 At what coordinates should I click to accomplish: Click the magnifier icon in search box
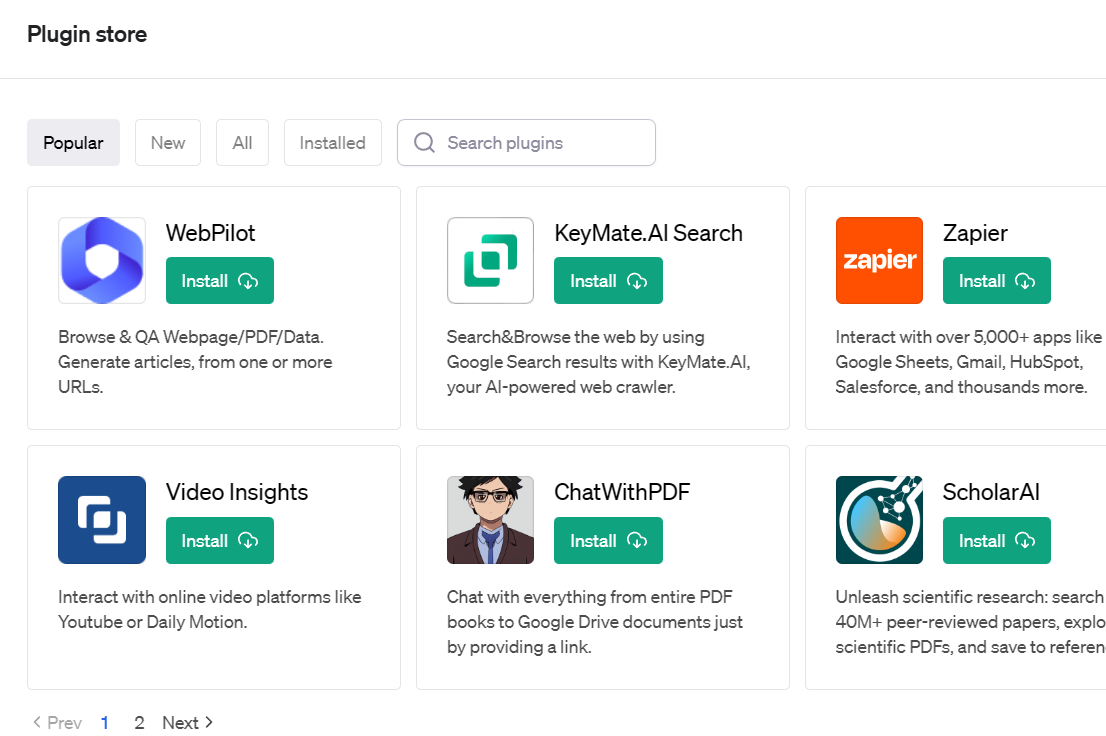(x=424, y=143)
